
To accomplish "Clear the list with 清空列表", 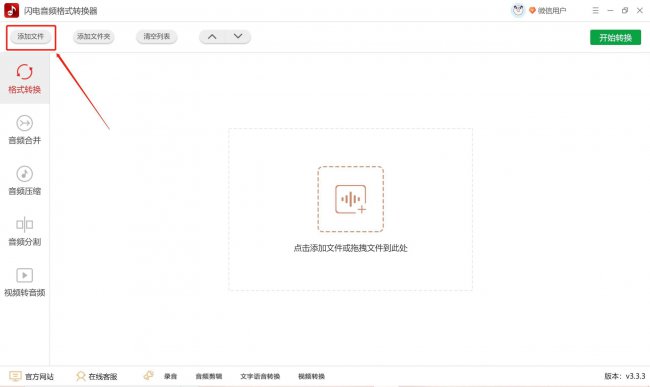I will click(157, 36).
